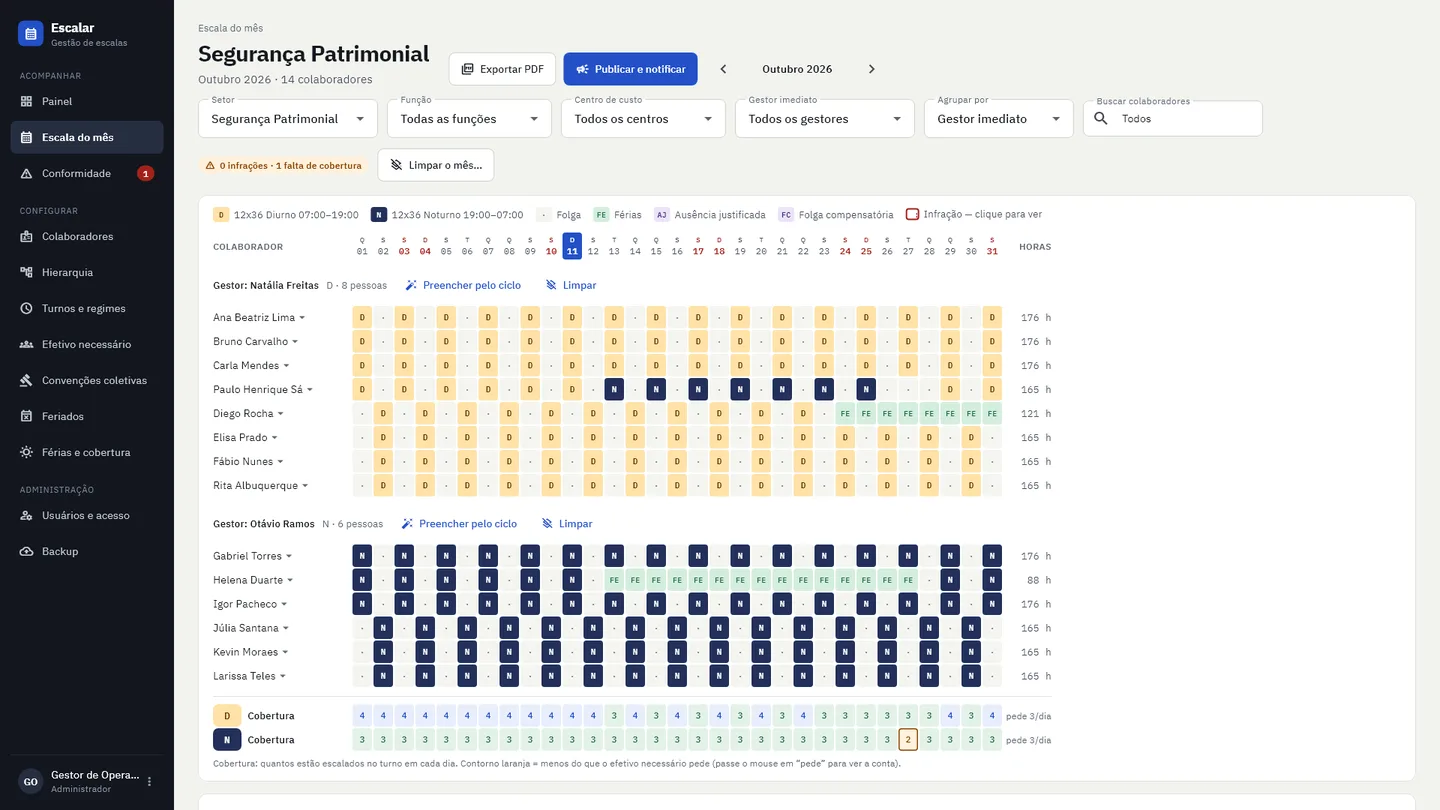
Task: Export the schedule as PDF
Action: (502, 69)
